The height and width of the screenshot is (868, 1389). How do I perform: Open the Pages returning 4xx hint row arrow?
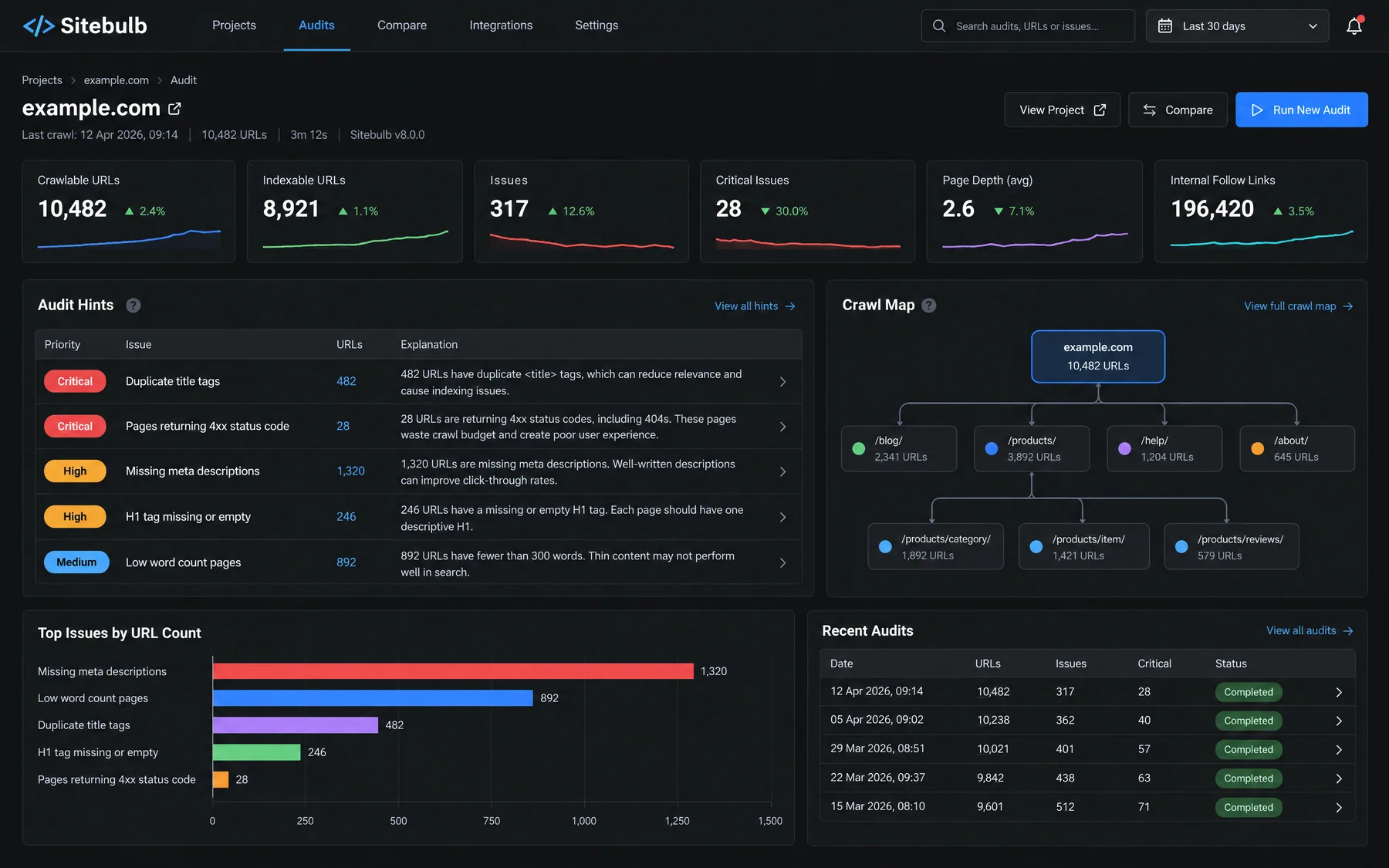(x=782, y=427)
